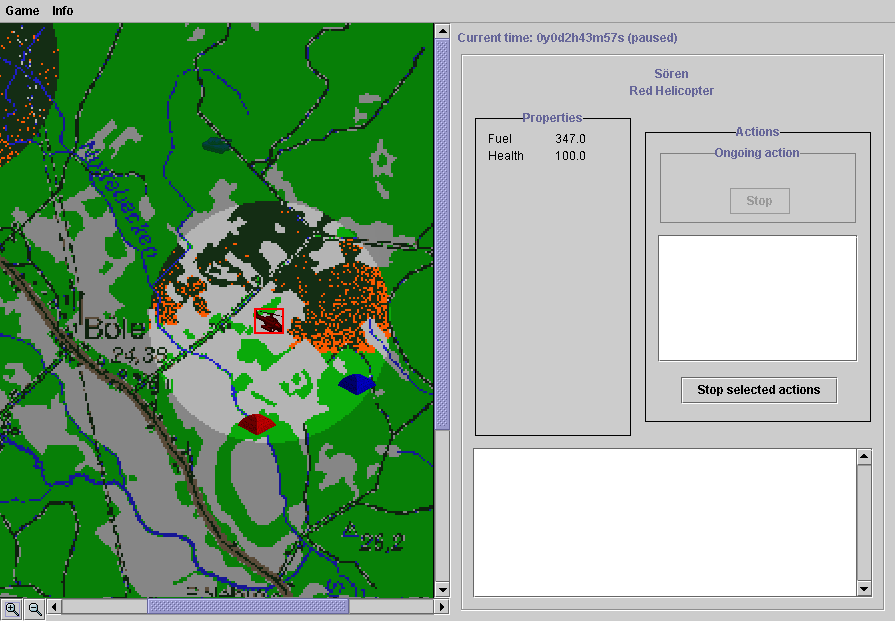This screenshot has width=895, height=621.
Task: Select the red helicopter unit on map
Action: [x=269, y=321]
